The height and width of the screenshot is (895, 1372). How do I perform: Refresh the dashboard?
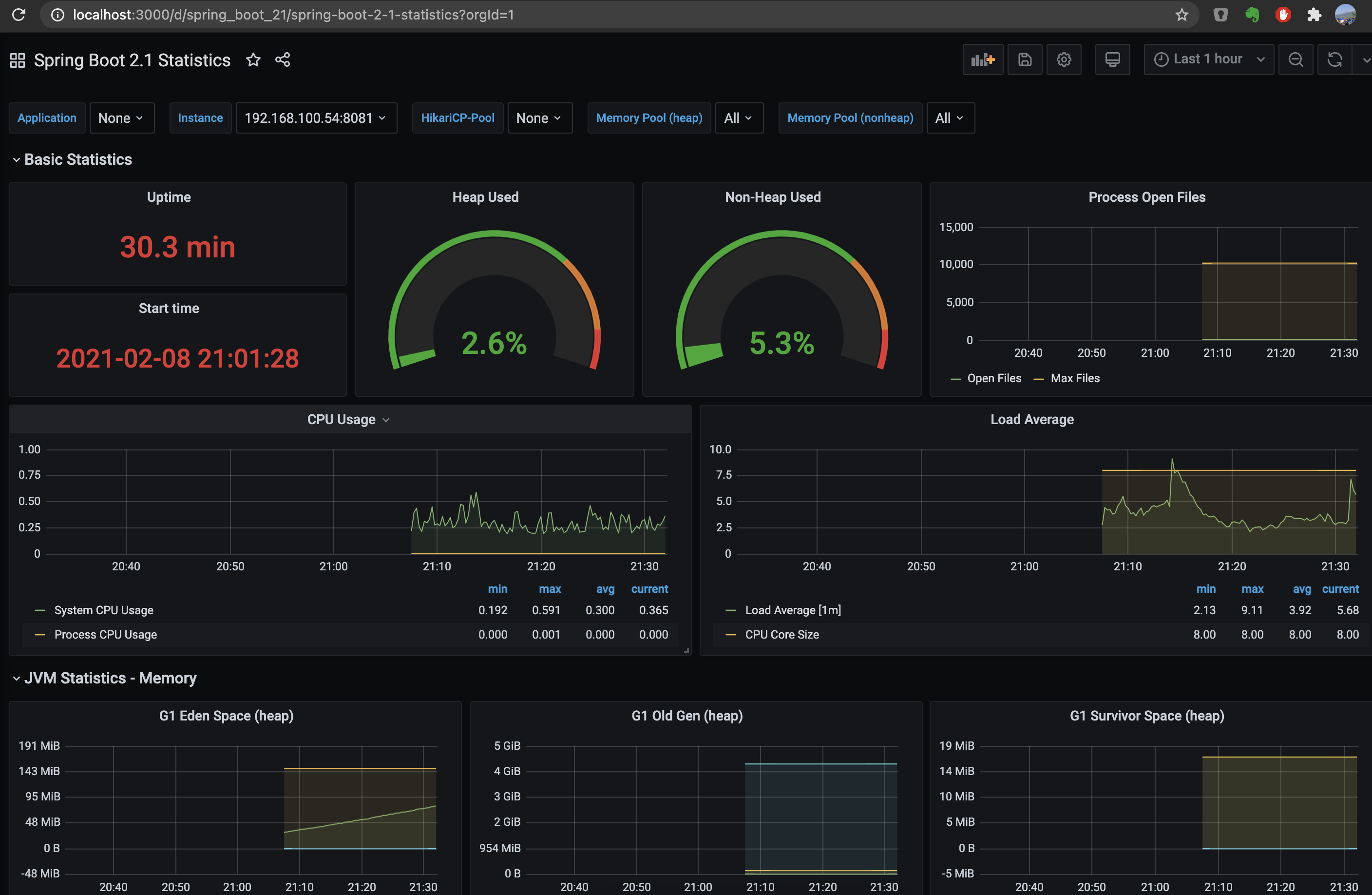[x=1334, y=59]
